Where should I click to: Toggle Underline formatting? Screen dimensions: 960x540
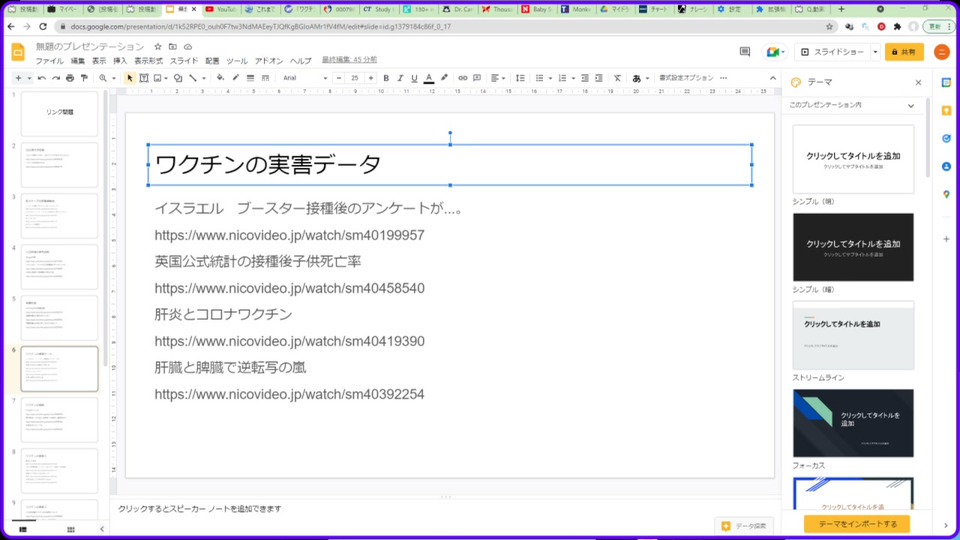coord(414,78)
